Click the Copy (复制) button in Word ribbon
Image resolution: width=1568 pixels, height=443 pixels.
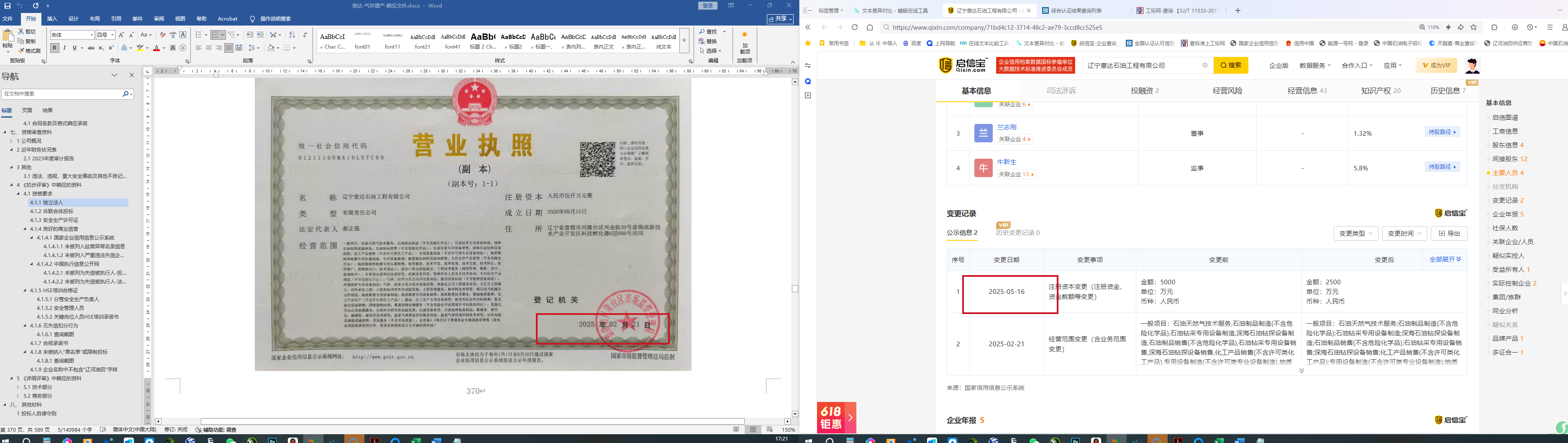tap(27, 41)
